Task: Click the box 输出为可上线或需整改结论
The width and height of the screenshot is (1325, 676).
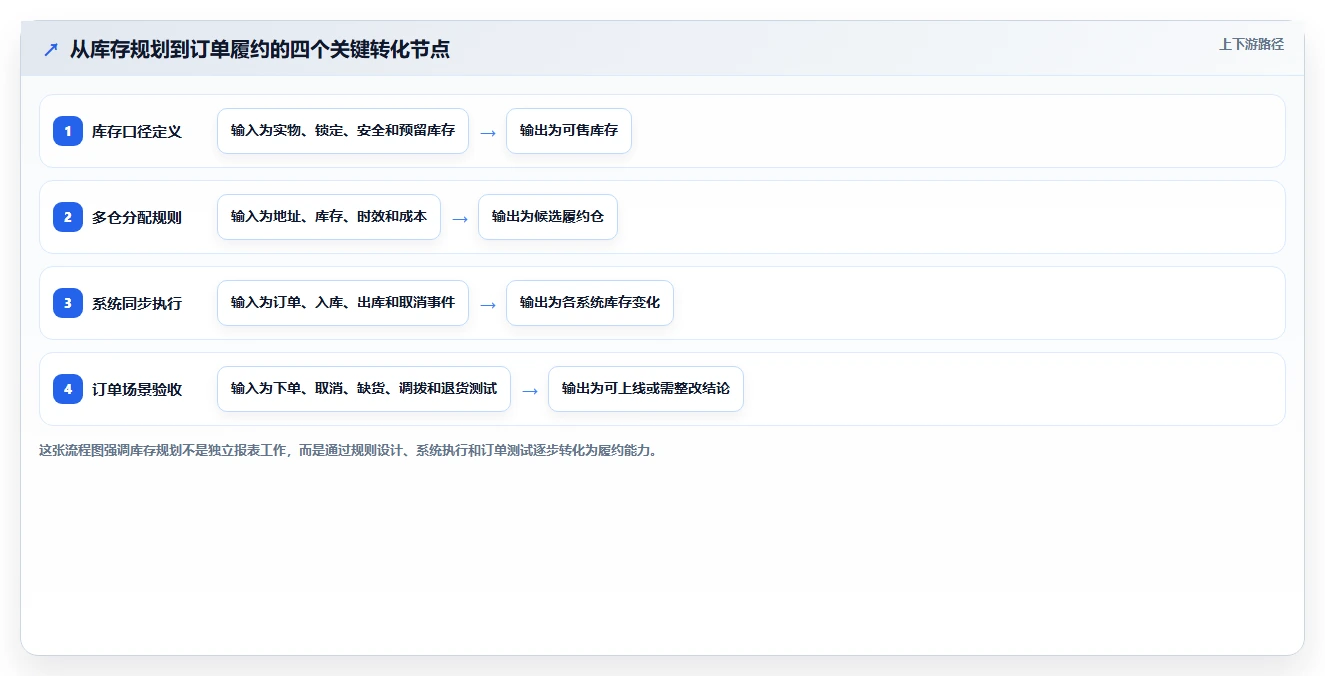Action: click(646, 389)
